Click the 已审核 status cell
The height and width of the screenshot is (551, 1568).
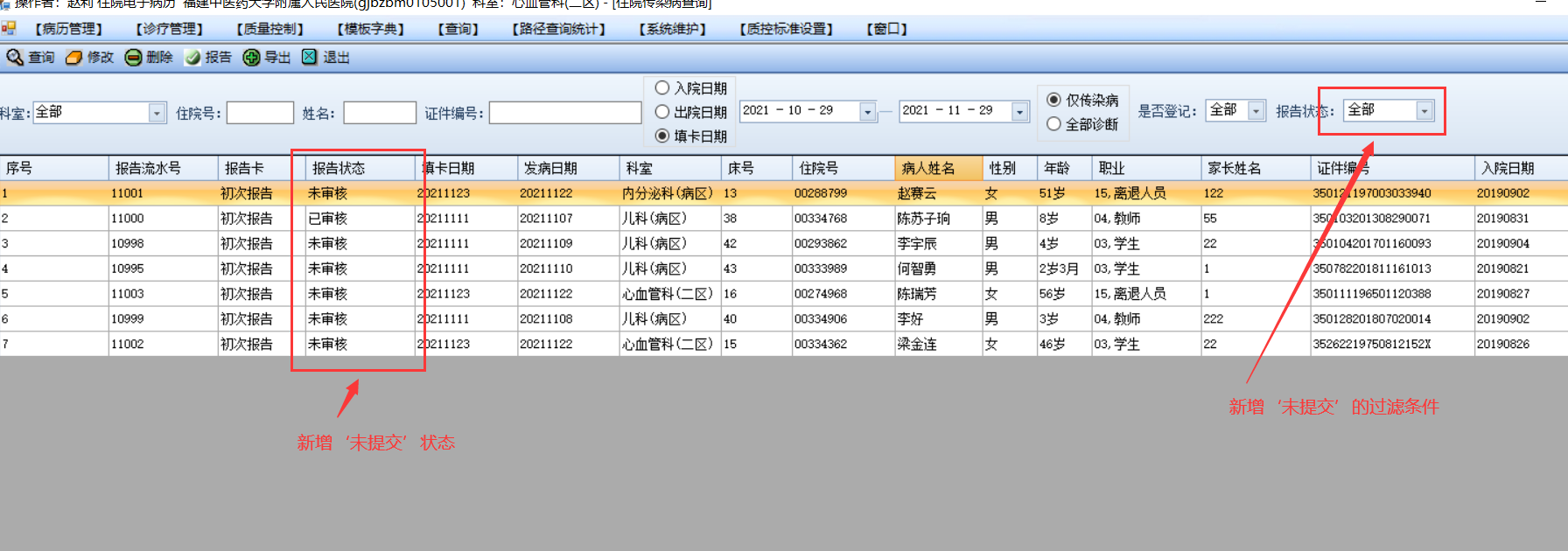pyautogui.click(x=360, y=219)
